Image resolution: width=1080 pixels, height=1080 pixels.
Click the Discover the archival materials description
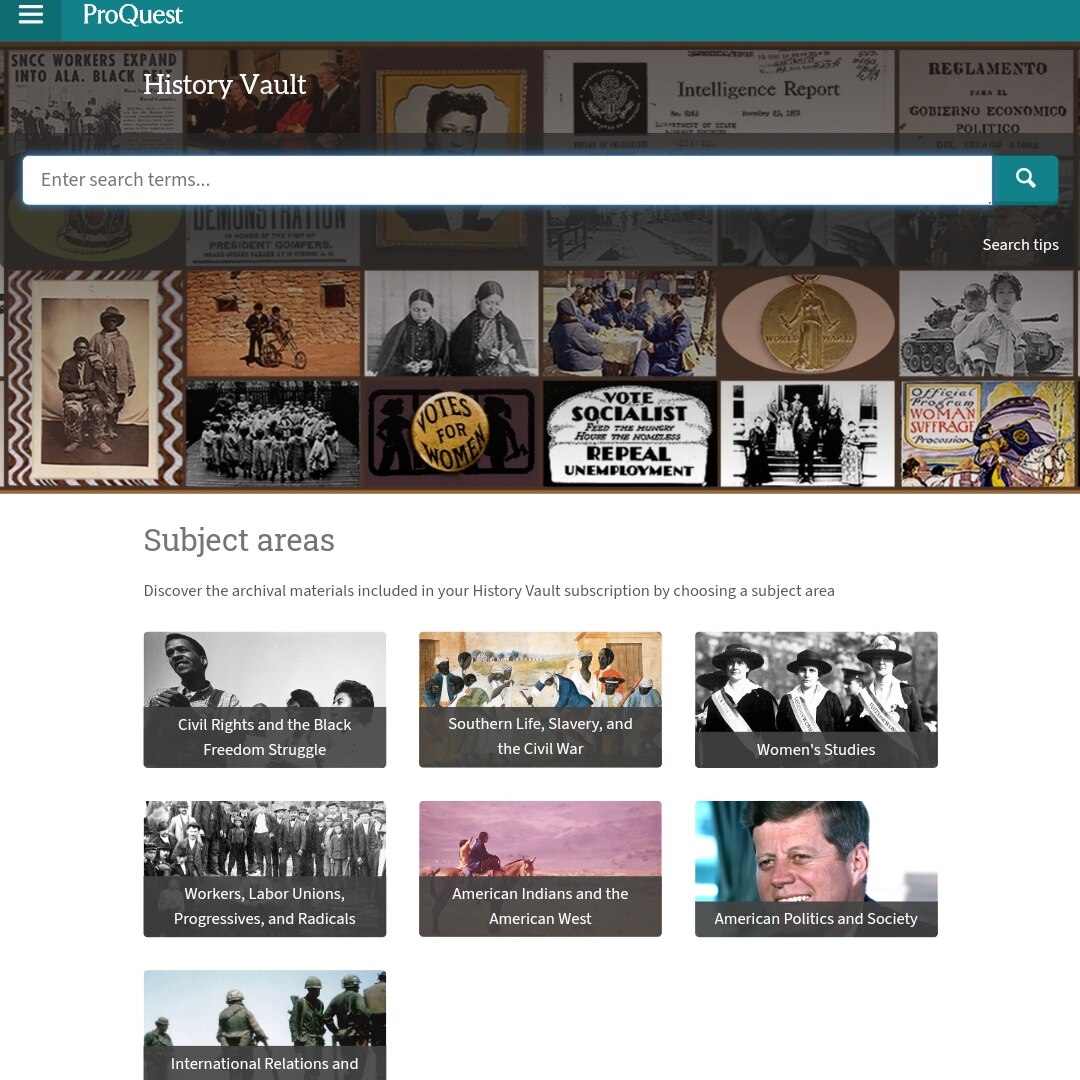coord(489,591)
